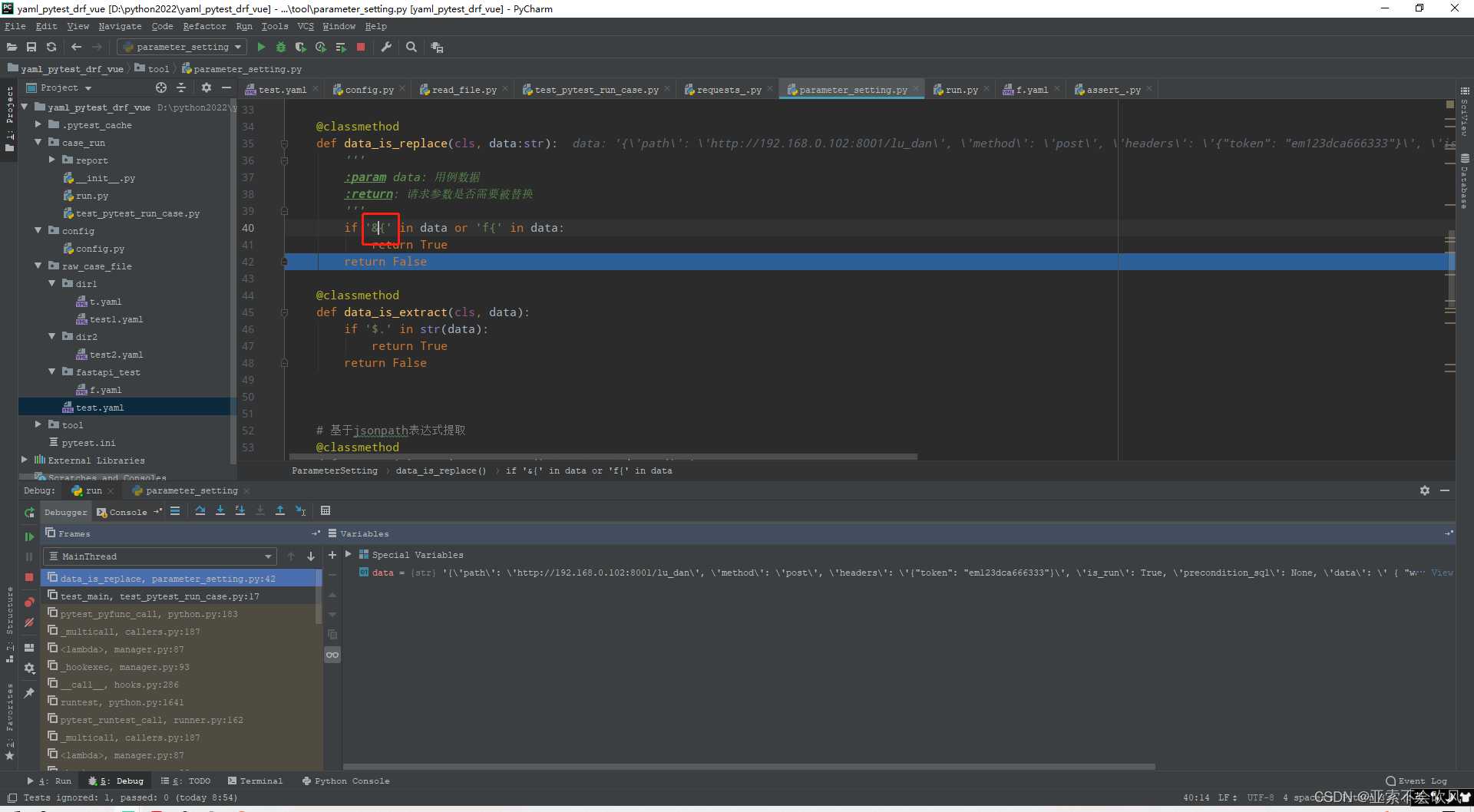The height and width of the screenshot is (812, 1474).
Task: Click the Save All floppy icon
Action: [31, 47]
